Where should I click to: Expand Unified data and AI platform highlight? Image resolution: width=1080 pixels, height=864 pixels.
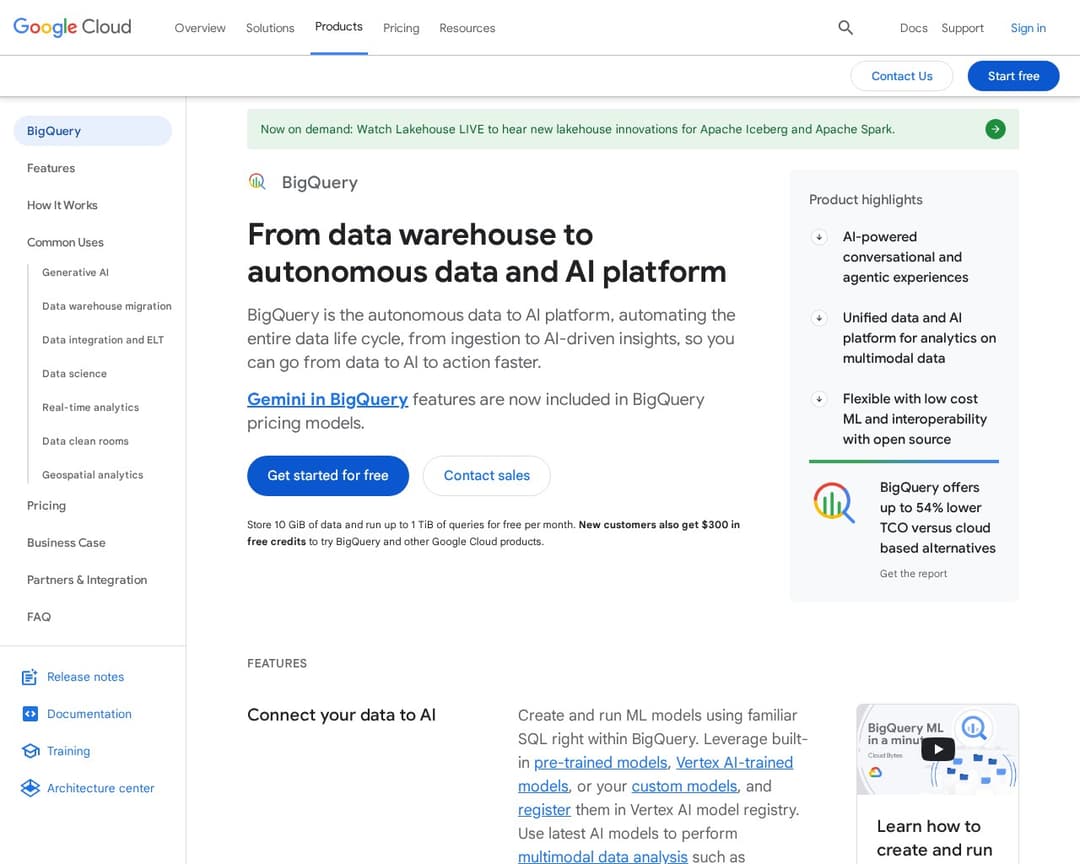click(x=819, y=318)
